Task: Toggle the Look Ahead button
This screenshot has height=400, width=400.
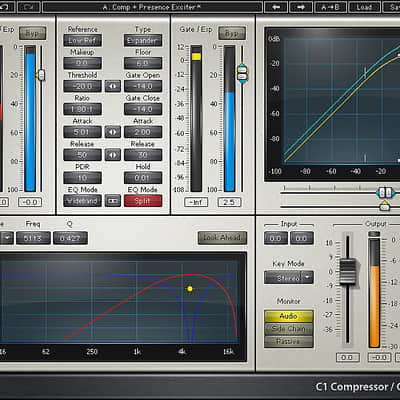Action: 222,238
